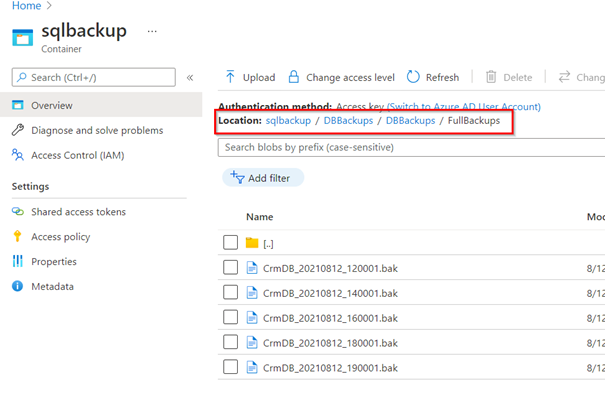Check the box for parent folder [..]
This screenshot has width=605, height=400.
pyautogui.click(x=230, y=243)
